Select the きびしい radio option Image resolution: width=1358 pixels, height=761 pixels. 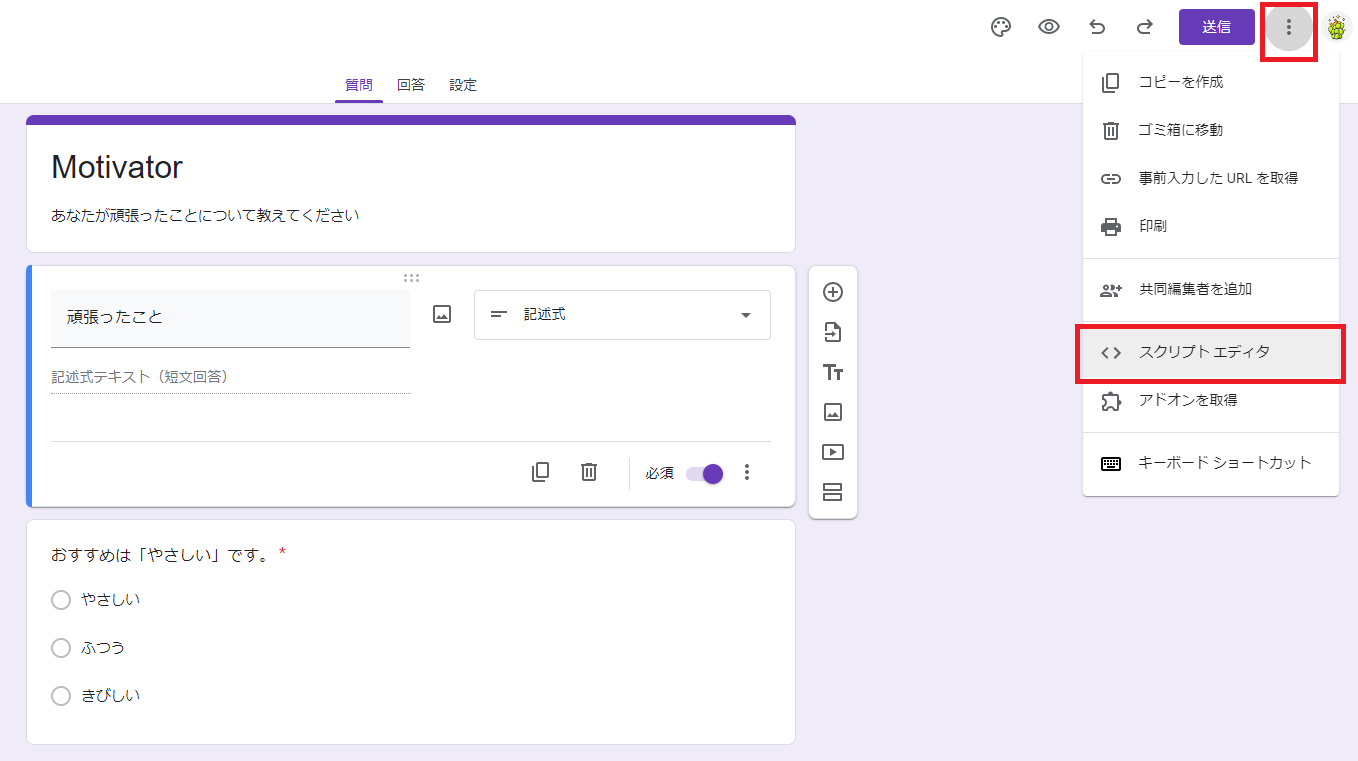[61, 696]
